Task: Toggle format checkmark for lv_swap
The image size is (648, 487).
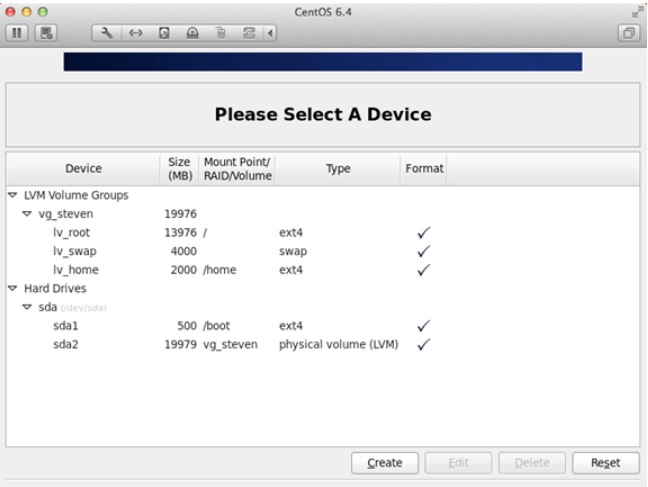Action: 423,251
